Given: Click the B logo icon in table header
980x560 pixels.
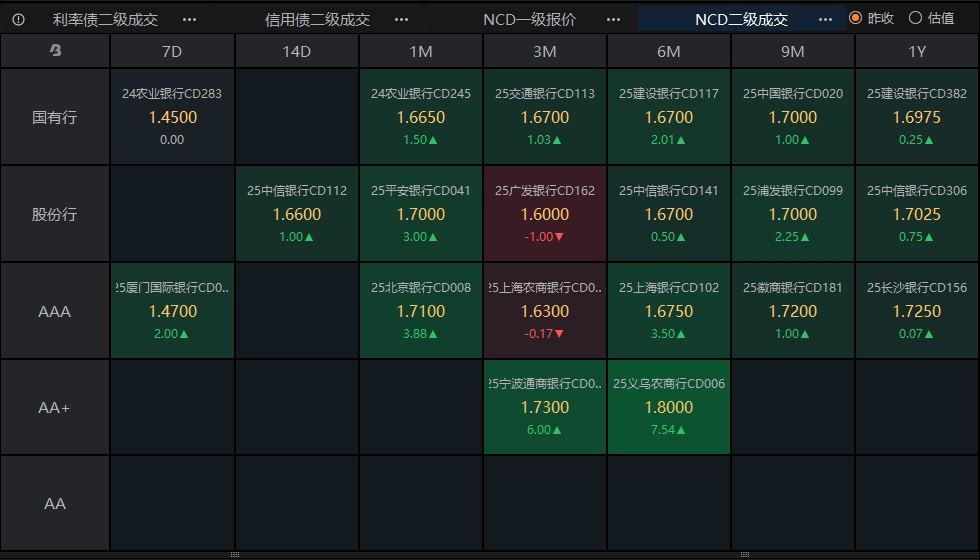Looking at the screenshot, I should tap(55, 51).
